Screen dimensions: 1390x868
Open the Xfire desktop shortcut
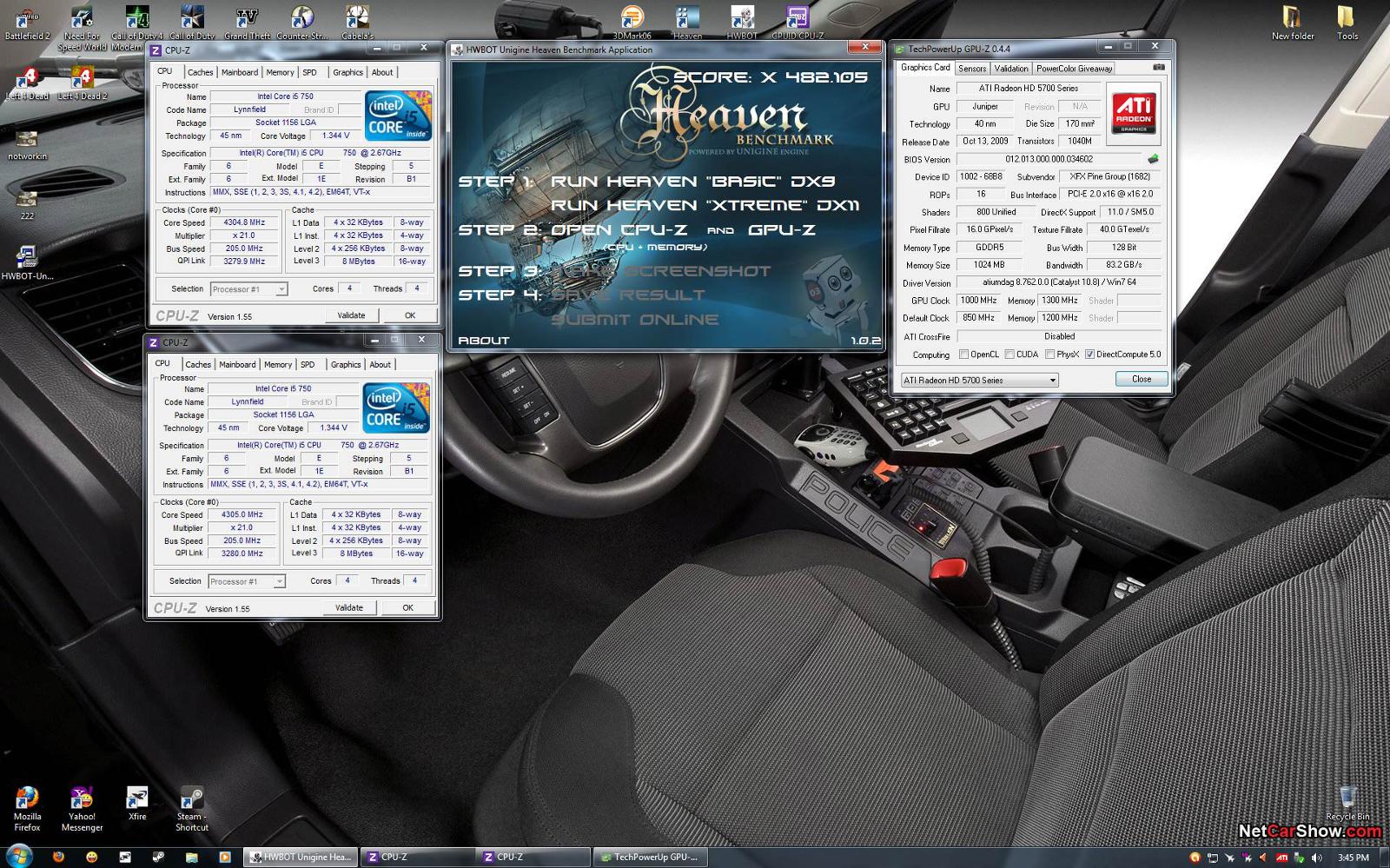(137, 803)
